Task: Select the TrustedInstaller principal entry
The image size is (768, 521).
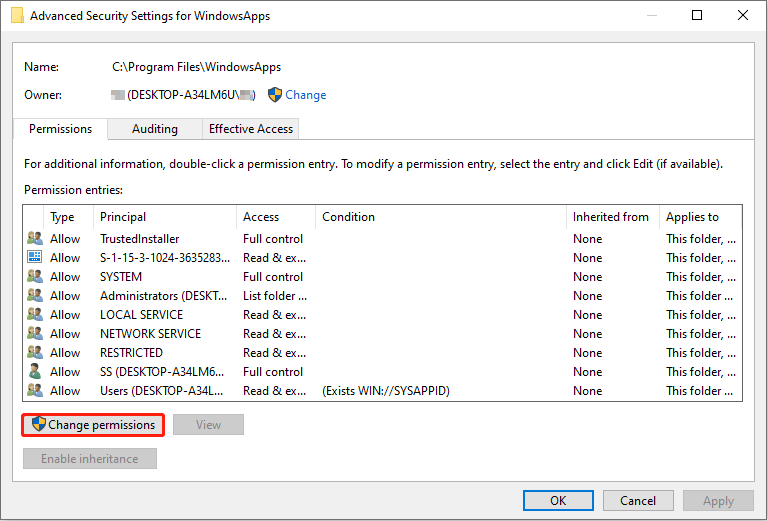Action: 140,238
